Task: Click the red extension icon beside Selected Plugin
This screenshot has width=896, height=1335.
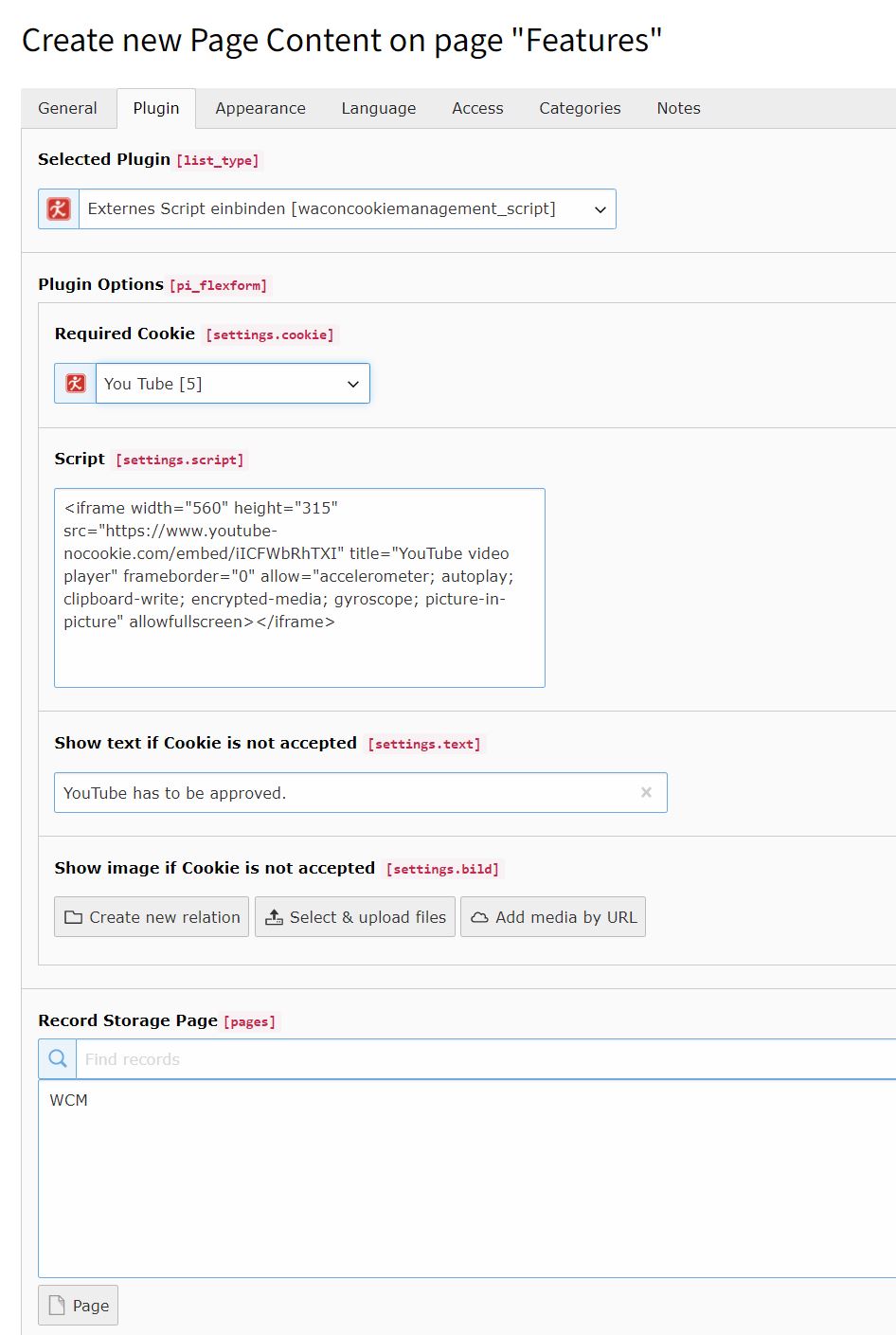Action: pos(57,208)
